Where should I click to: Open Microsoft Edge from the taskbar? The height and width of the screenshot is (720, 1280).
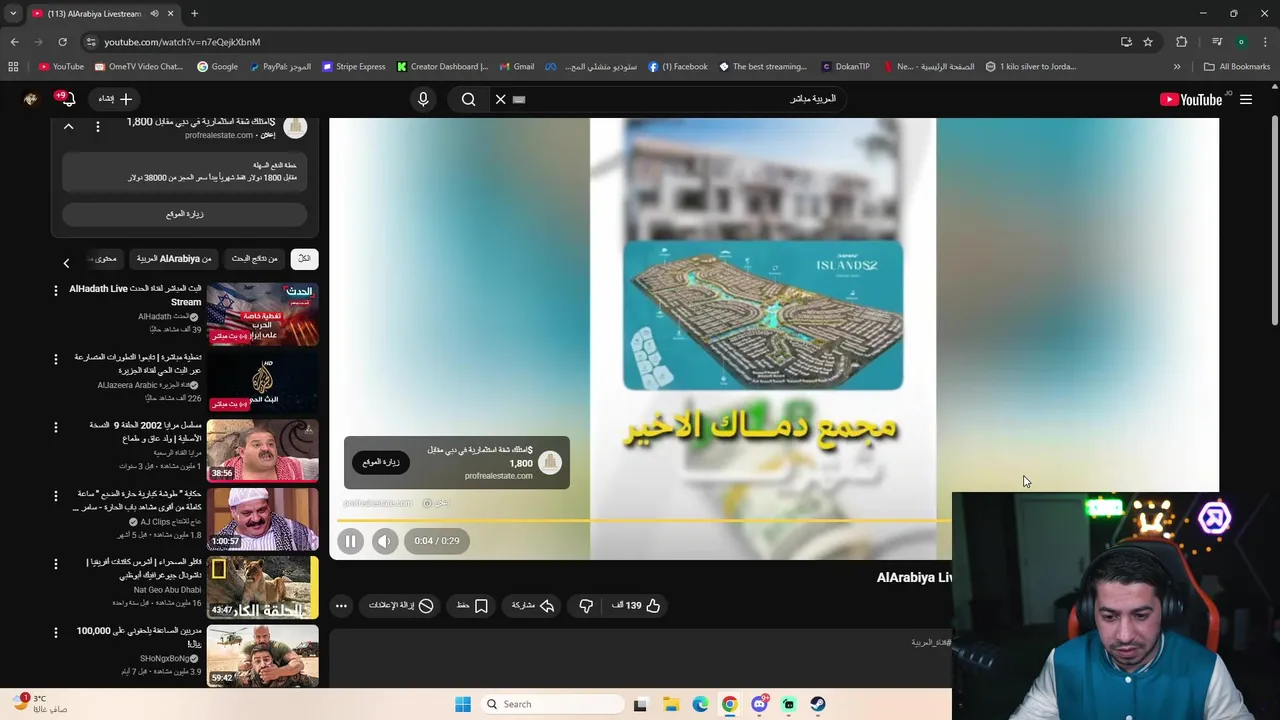click(x=700, y=704)
